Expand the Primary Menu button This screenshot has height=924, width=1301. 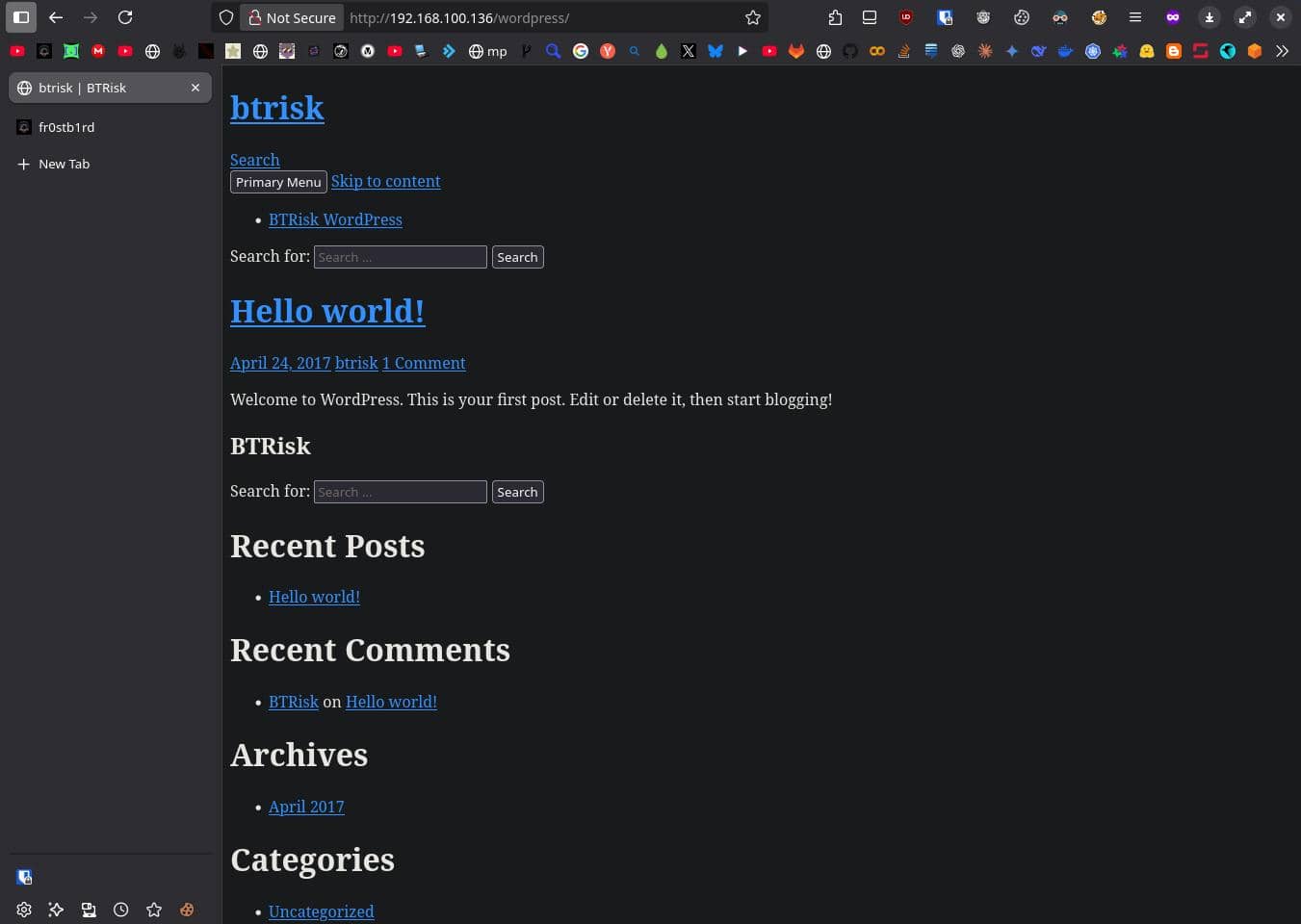[x=278, y=182]
